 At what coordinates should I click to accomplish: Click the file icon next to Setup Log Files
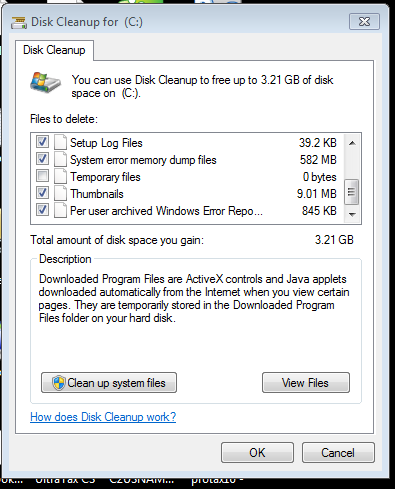pos(60,142)
